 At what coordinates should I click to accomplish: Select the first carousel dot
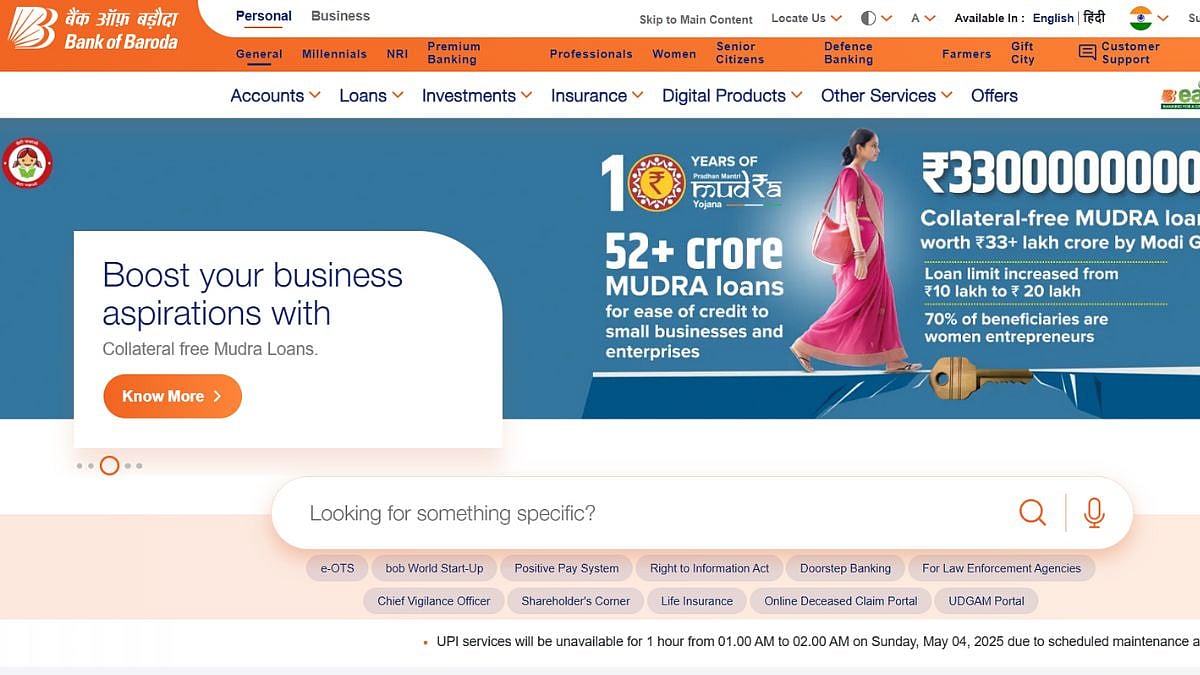pyautogui.click(x=80, y=466)
